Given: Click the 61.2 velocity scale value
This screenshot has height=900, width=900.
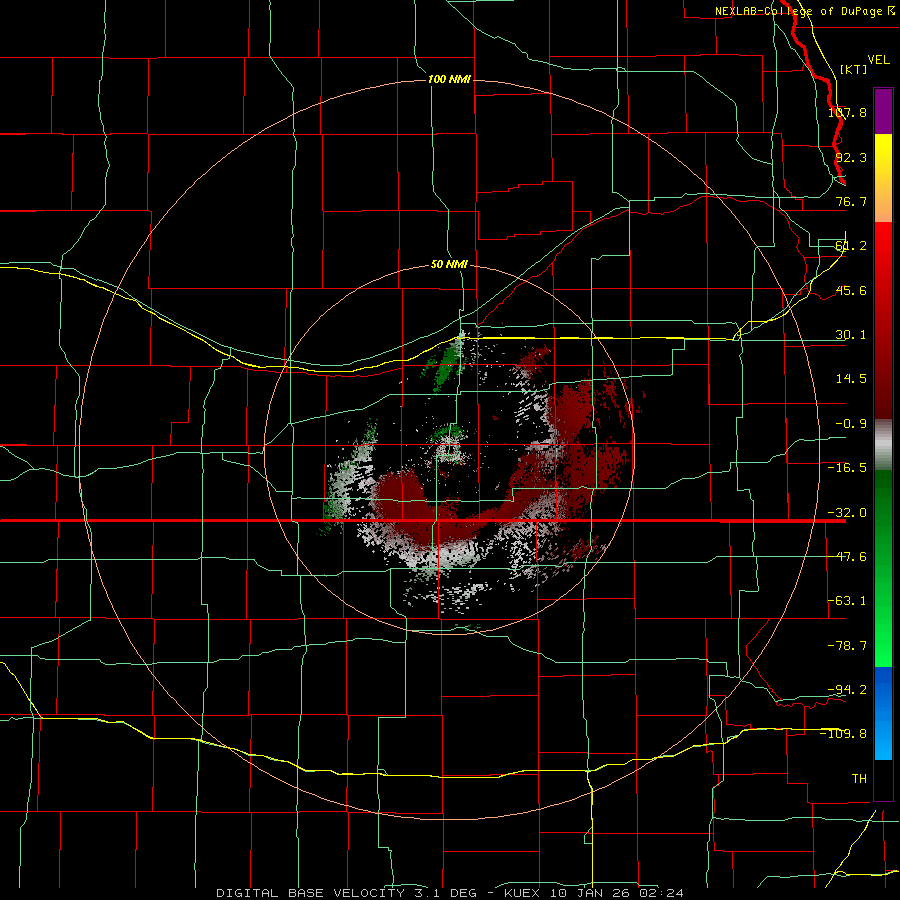Looking at the screenshot, I should pyautogui.click(x=851, y=246).
